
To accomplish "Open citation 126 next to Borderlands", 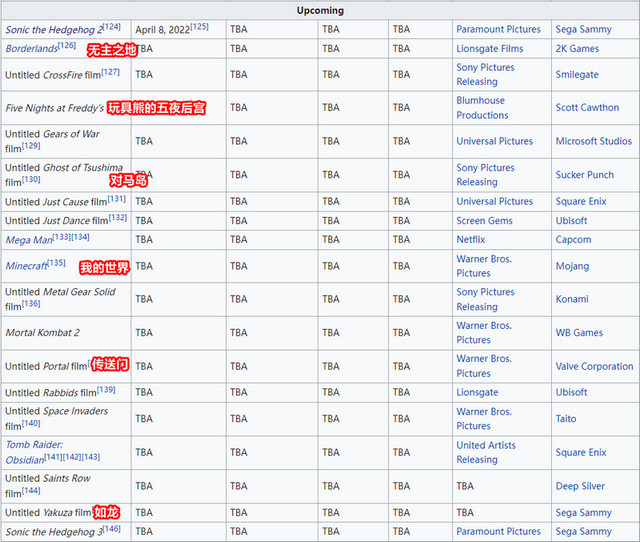I will click(x=67, y=45).
